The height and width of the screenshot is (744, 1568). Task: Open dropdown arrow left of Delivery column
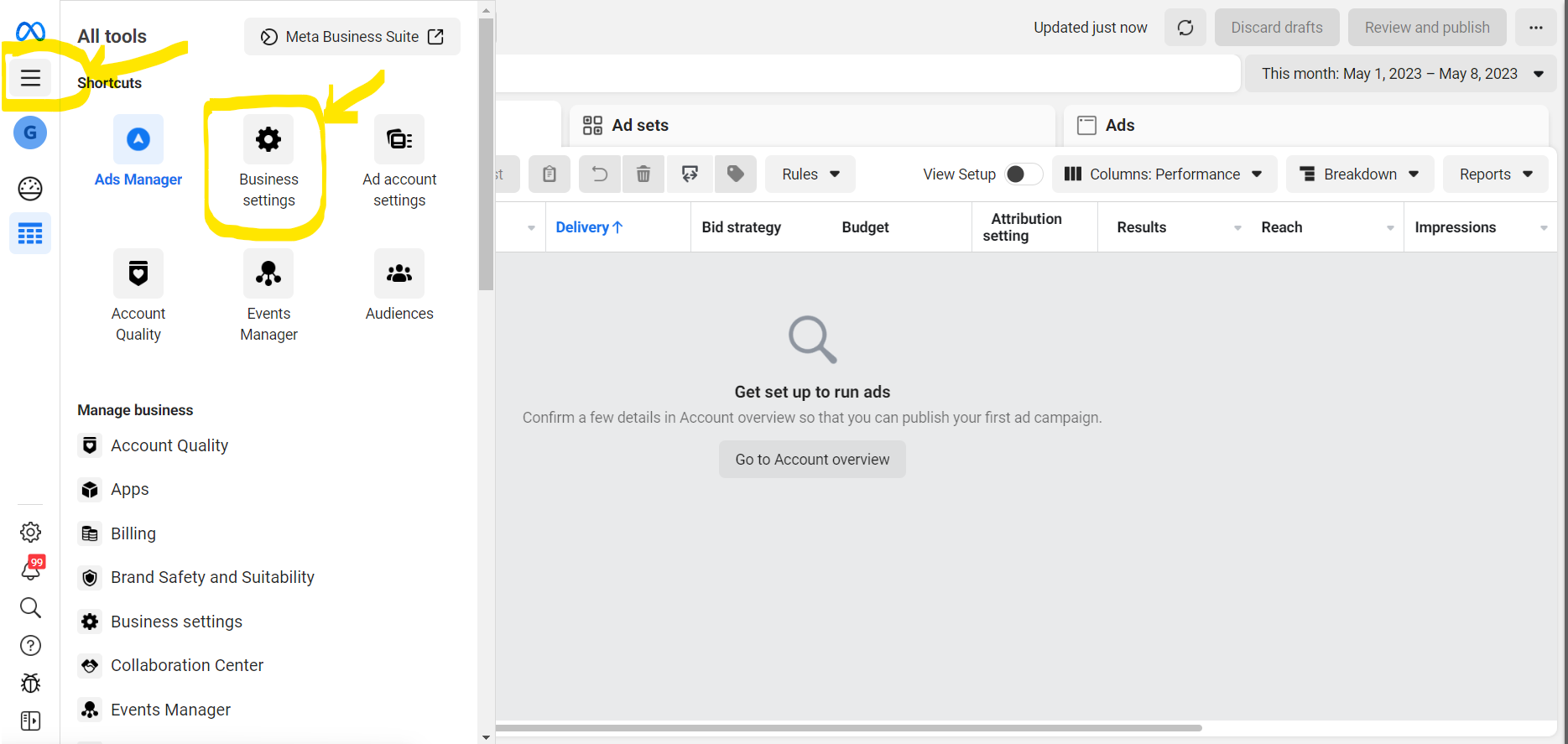531,228
